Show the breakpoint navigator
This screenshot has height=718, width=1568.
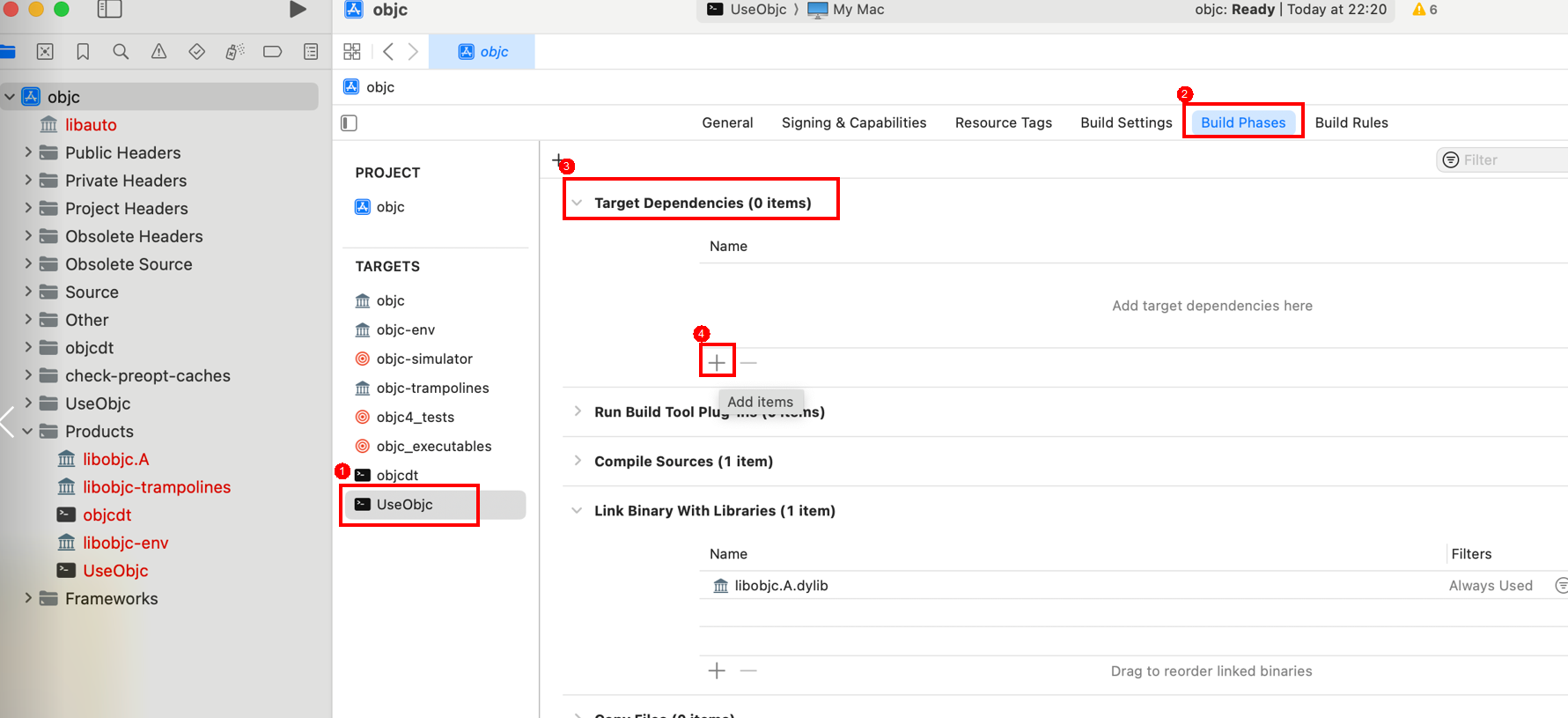(272, 52)
